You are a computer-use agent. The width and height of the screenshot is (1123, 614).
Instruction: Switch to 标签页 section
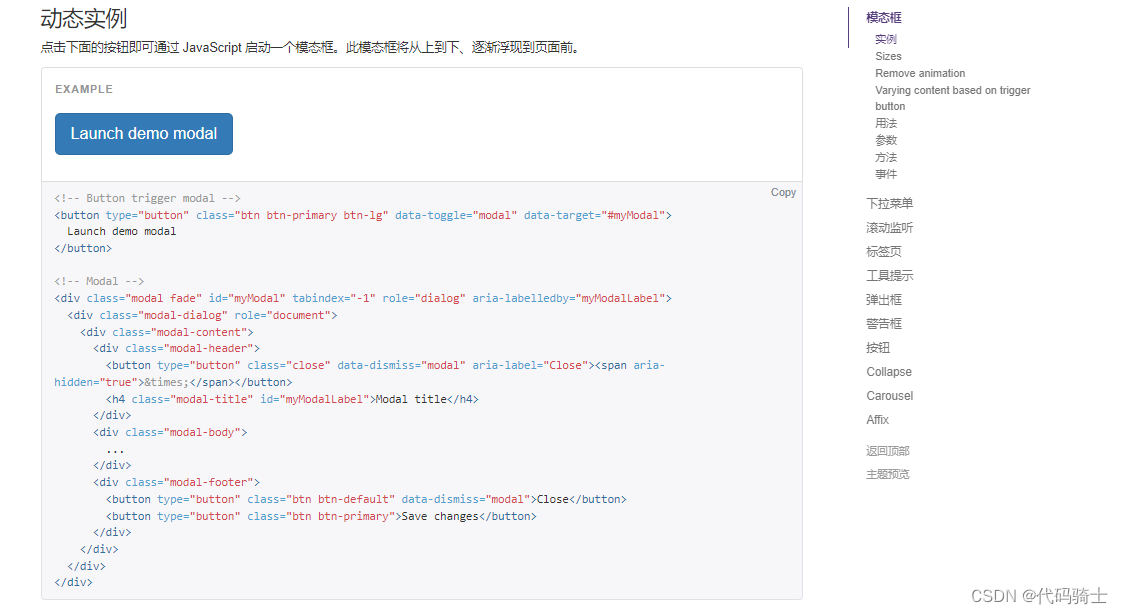883,252
